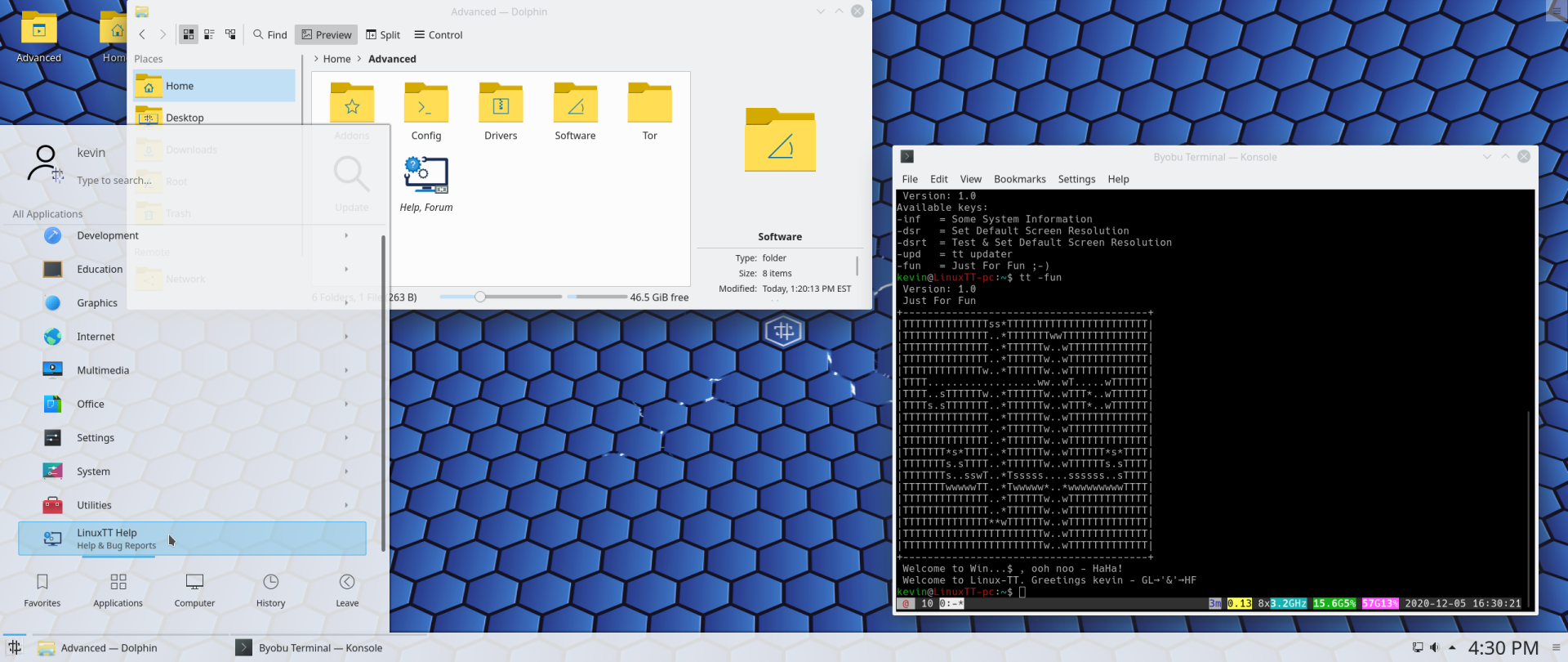Select Desktop in Places panel

point(214,118)
